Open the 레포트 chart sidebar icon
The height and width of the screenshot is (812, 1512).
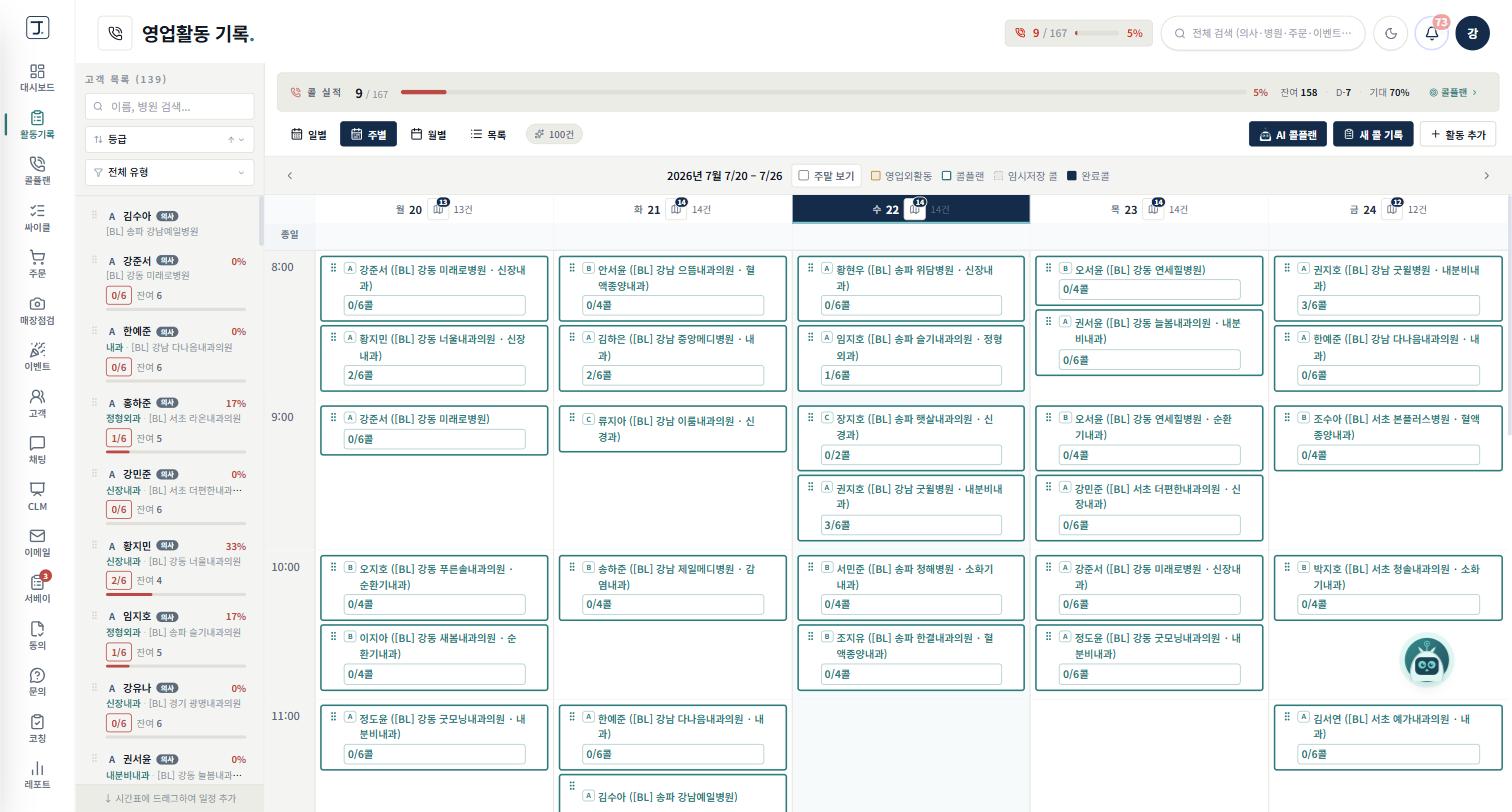(37, 775)
